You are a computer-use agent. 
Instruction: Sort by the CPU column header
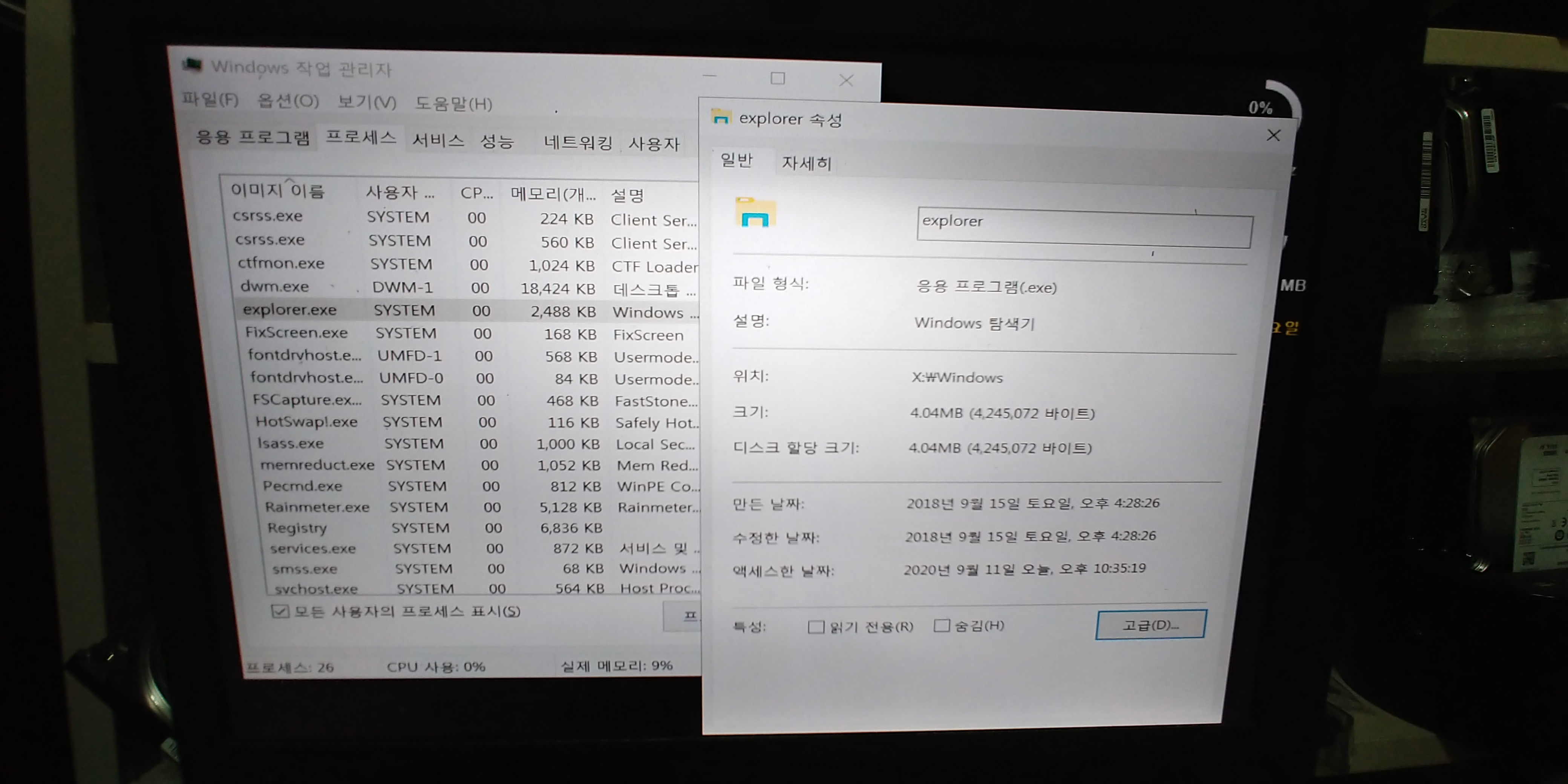click(476, 193)
